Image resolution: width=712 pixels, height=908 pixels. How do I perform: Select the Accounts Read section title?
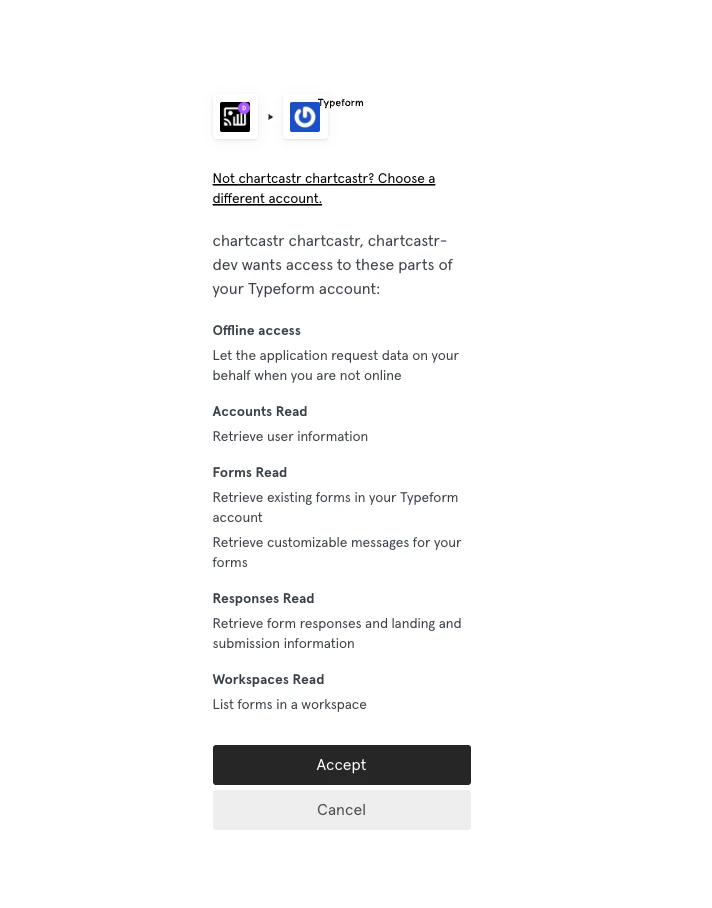coord(259,411)
